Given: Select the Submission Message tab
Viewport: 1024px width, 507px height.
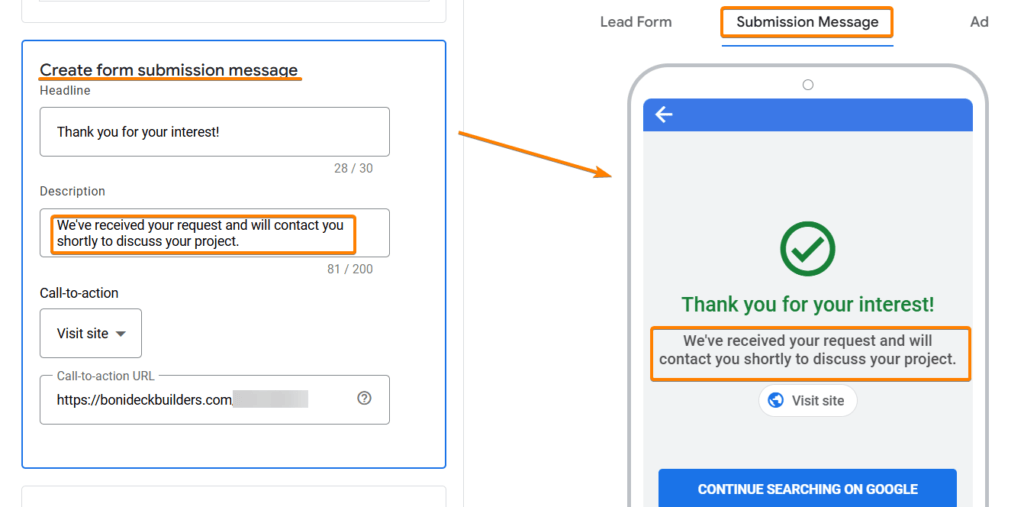Looking at the screenshot, I should tap(807, 22).
